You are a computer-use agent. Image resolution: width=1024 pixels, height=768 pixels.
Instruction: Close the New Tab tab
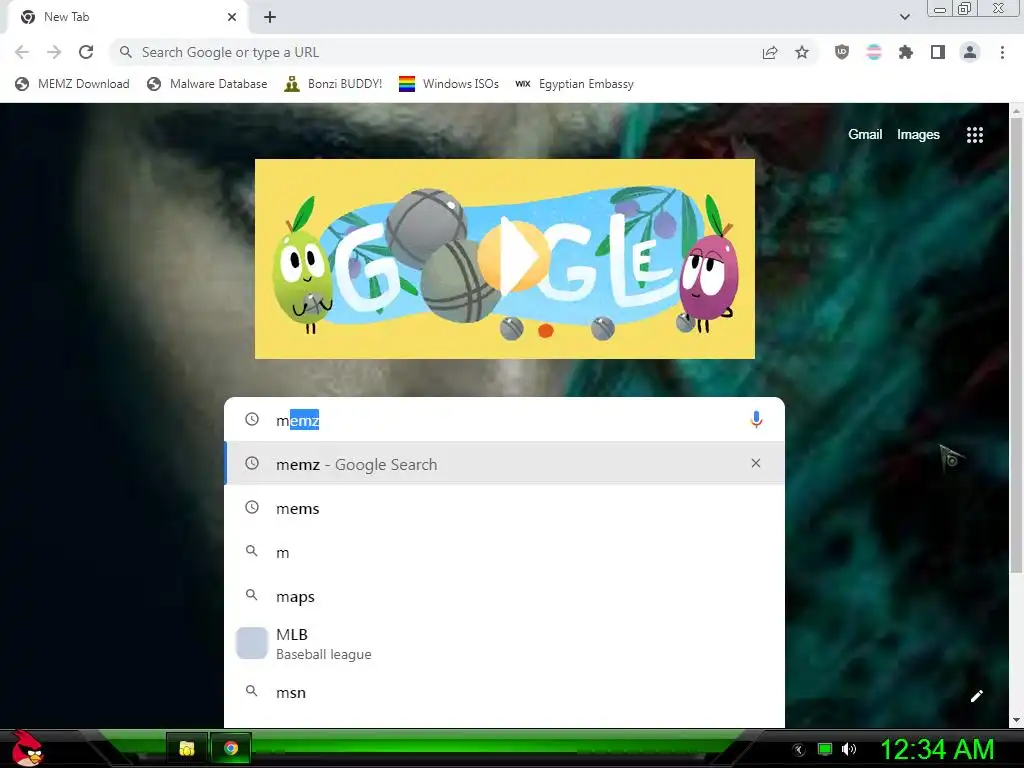[232, 17]
